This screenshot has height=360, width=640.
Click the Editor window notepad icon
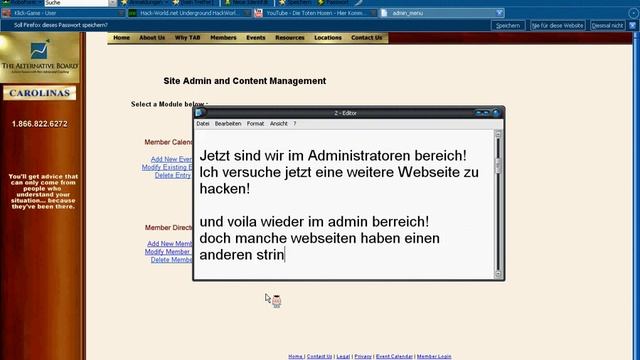point(200,113)
